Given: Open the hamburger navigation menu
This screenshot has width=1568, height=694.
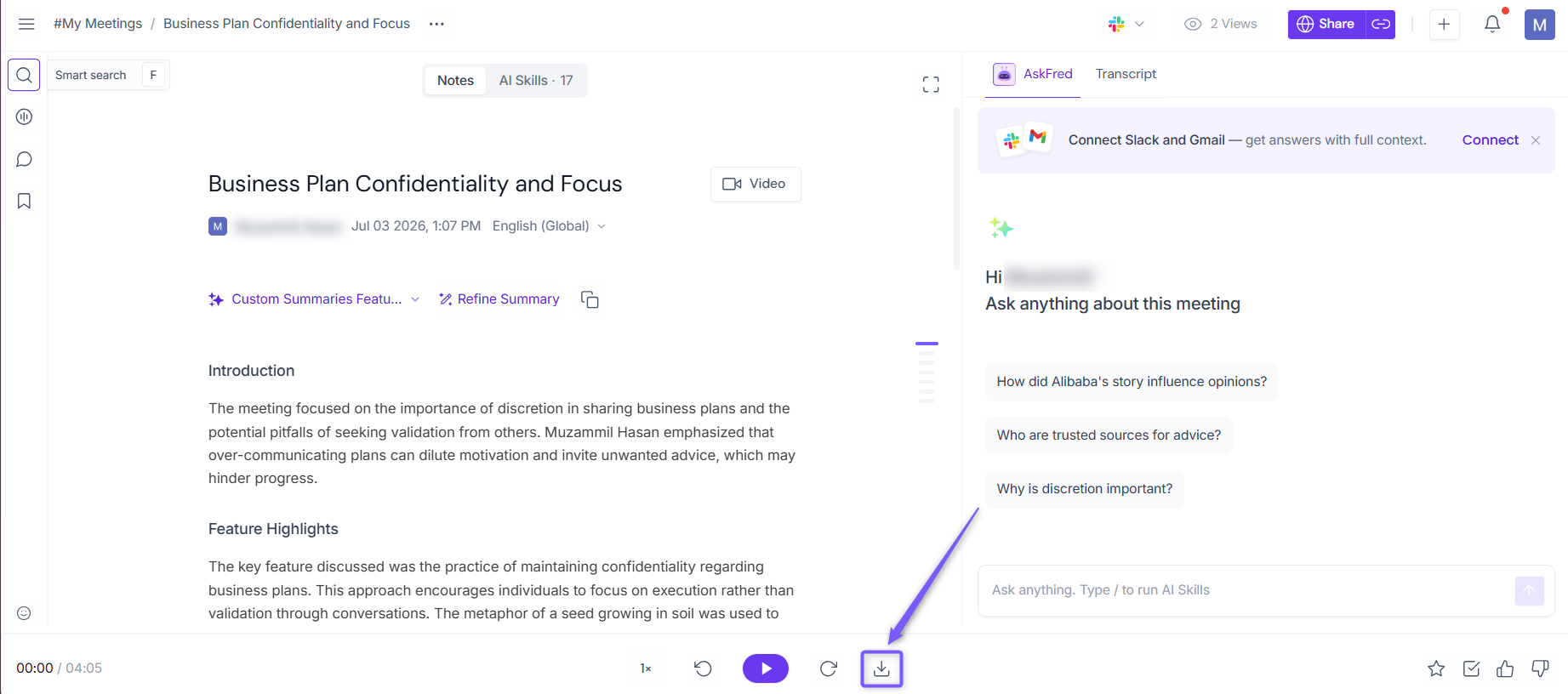Looking at the screenshot, I should [x=26, y=24].
